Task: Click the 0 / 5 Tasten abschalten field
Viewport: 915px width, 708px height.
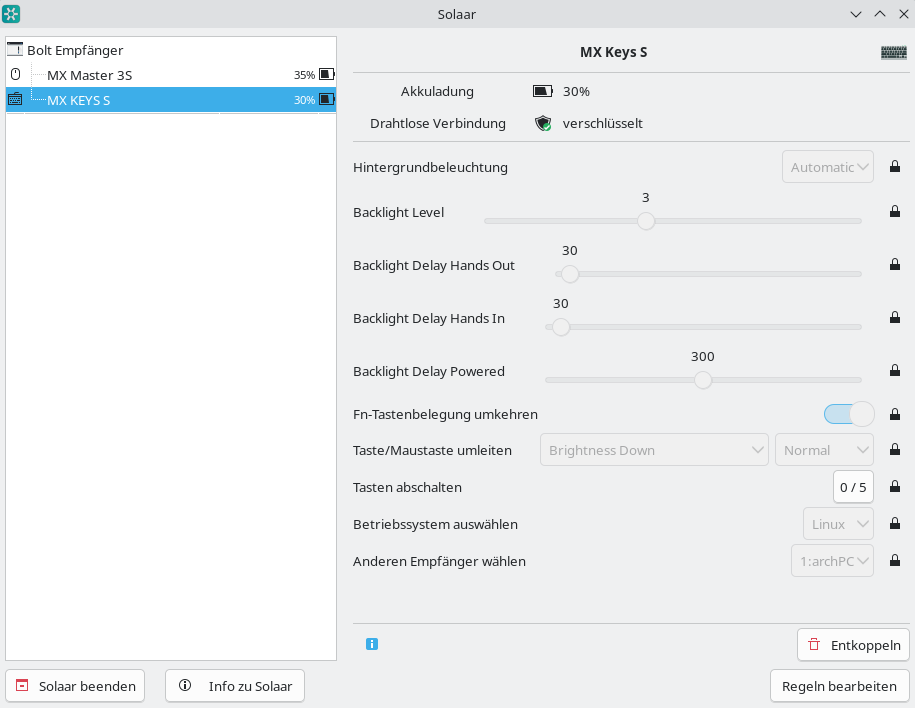Action: tap(853, 488)
